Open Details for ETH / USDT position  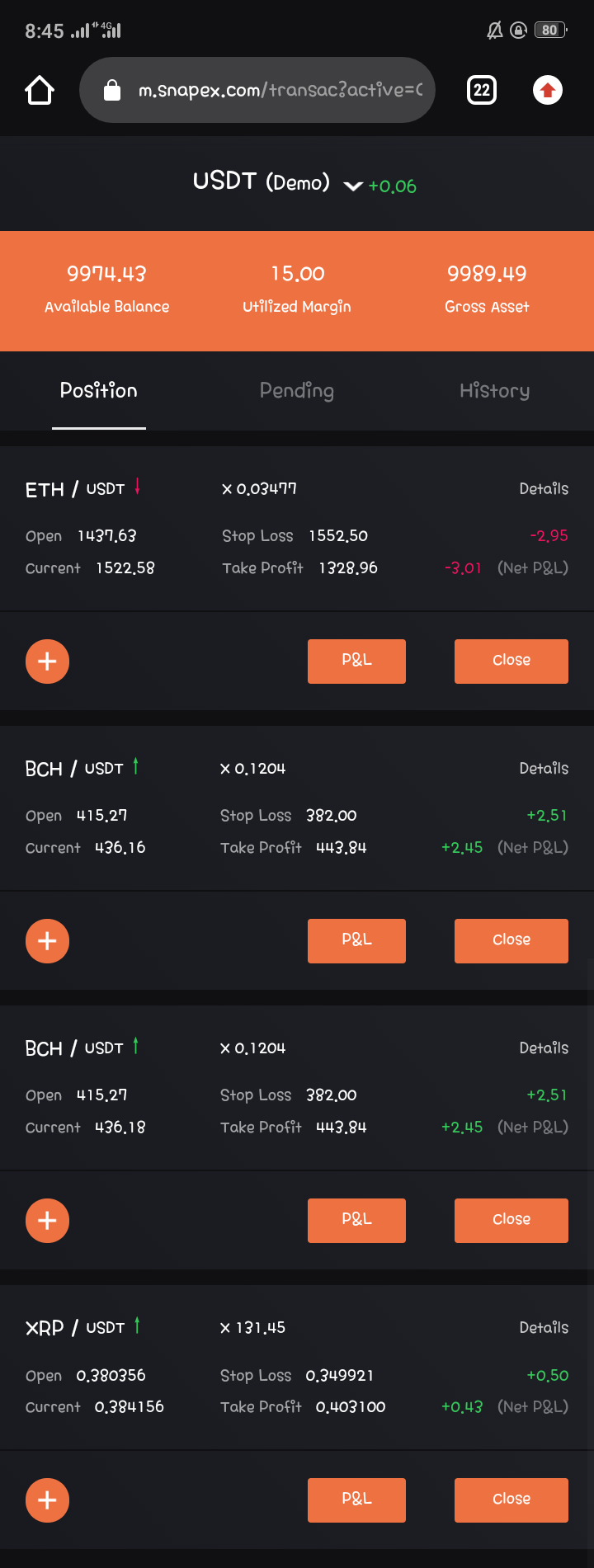[544, 488]
